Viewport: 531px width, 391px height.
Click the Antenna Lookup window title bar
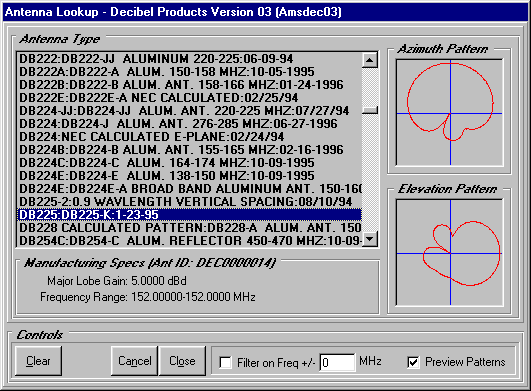(266, 12)
